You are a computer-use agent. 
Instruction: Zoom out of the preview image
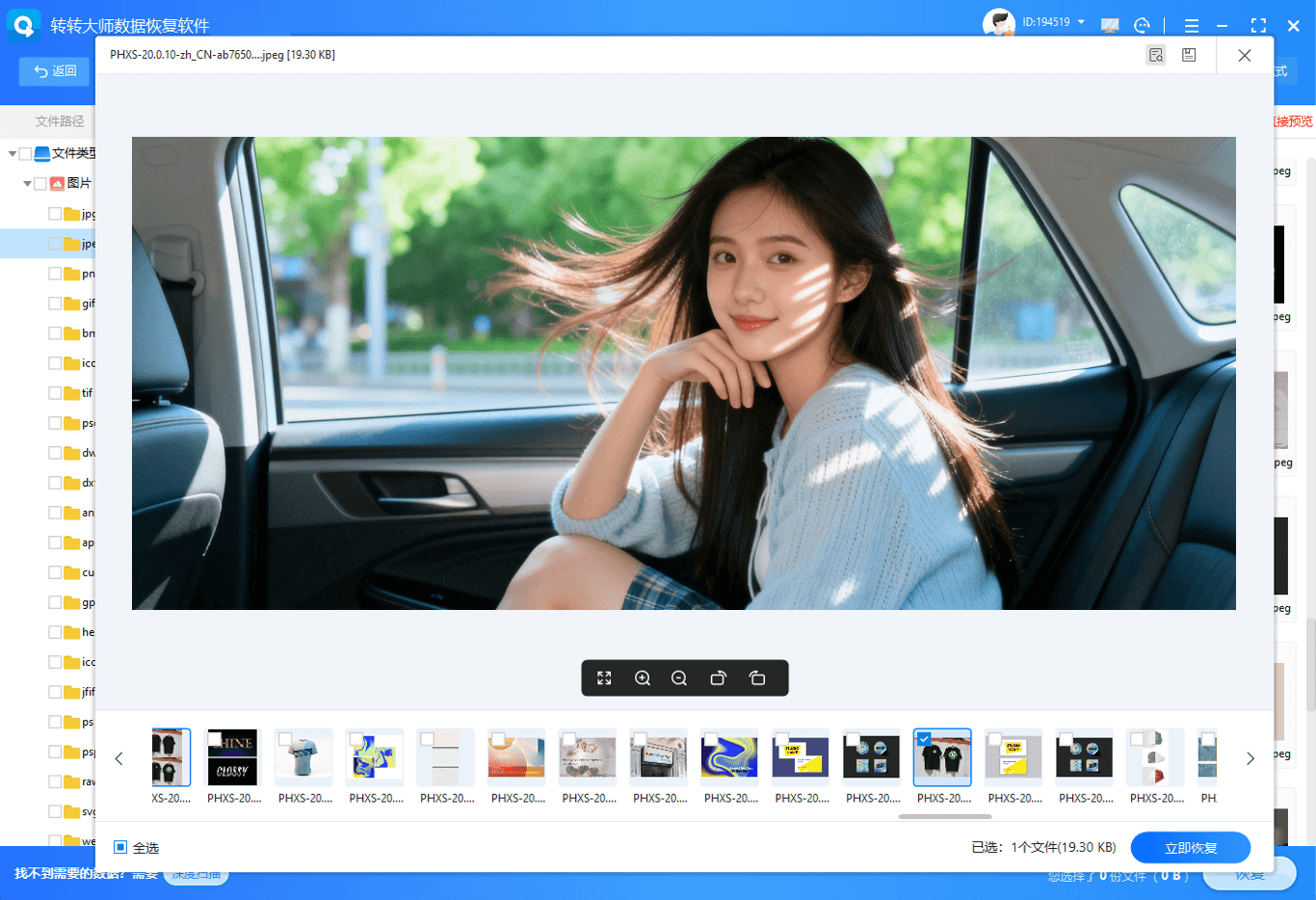(x=679, y=678)
